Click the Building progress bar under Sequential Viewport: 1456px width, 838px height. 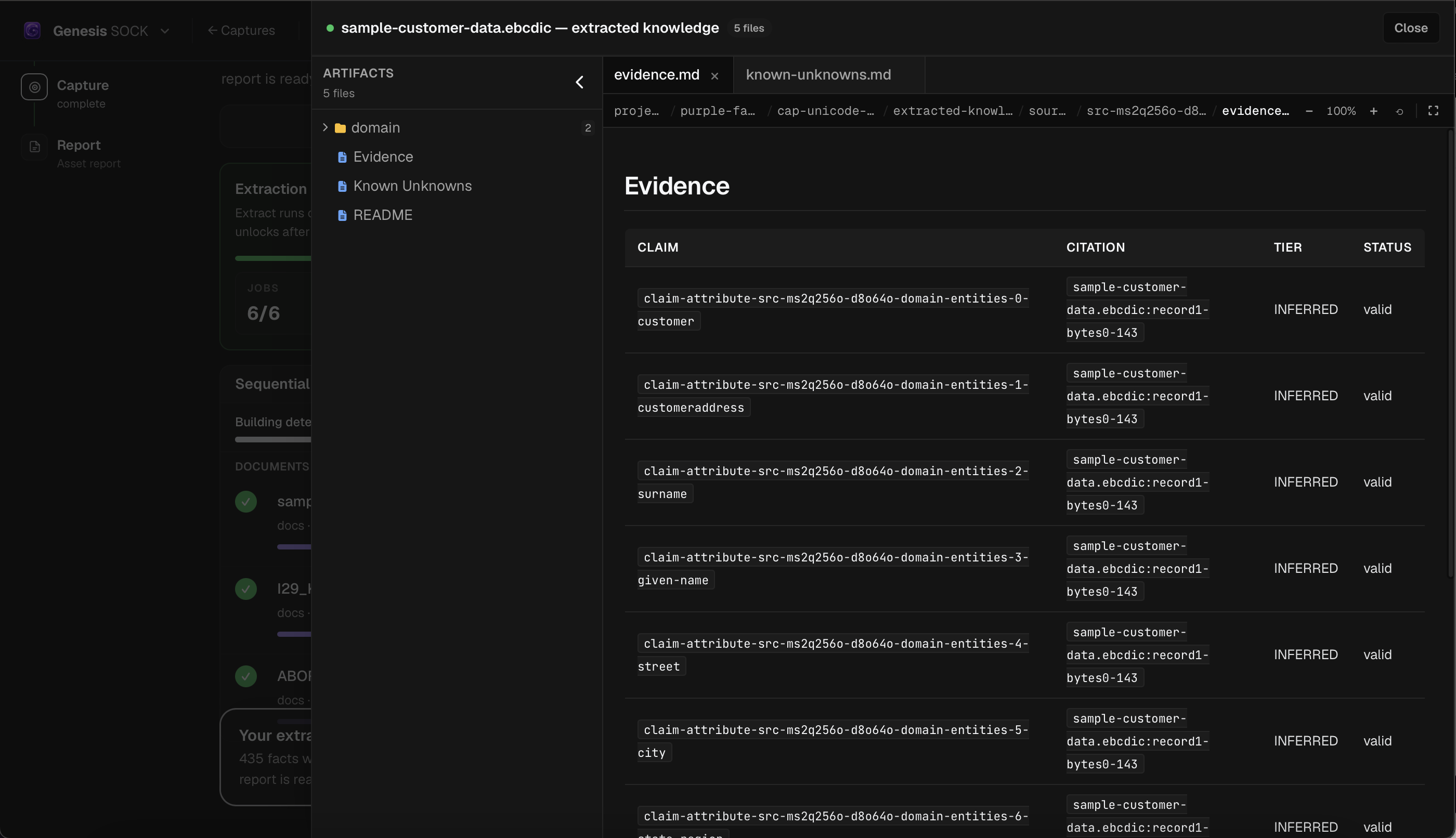(x=273, y=440)
